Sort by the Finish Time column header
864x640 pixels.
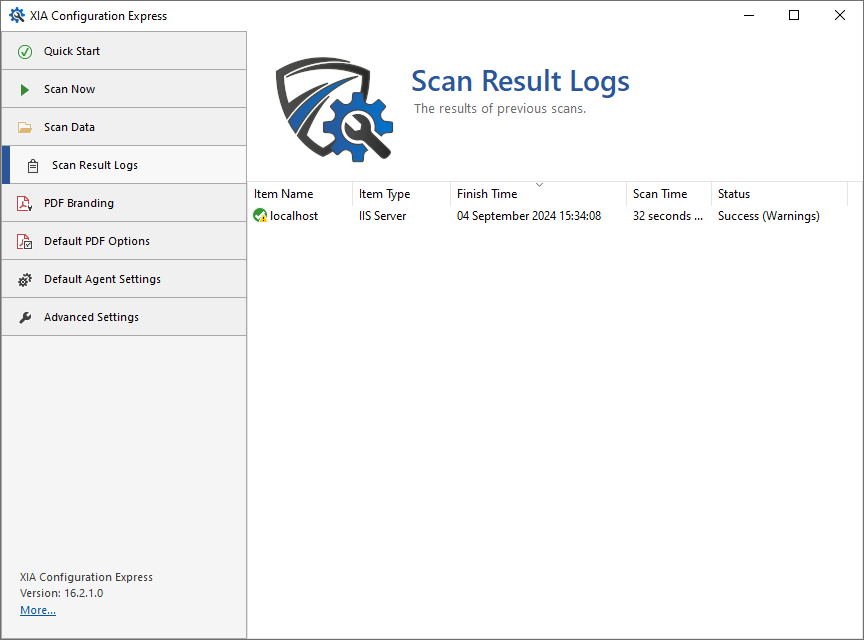538,194
